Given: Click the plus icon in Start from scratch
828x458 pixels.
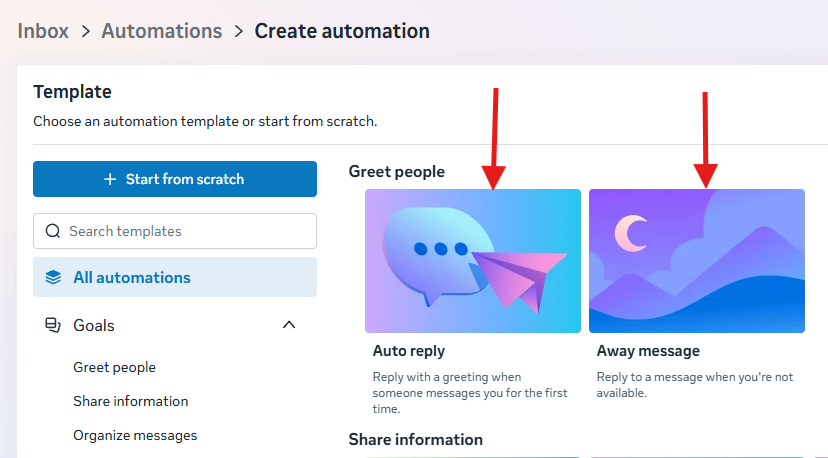Looking at the screenshot, I should tap(110, 179).
